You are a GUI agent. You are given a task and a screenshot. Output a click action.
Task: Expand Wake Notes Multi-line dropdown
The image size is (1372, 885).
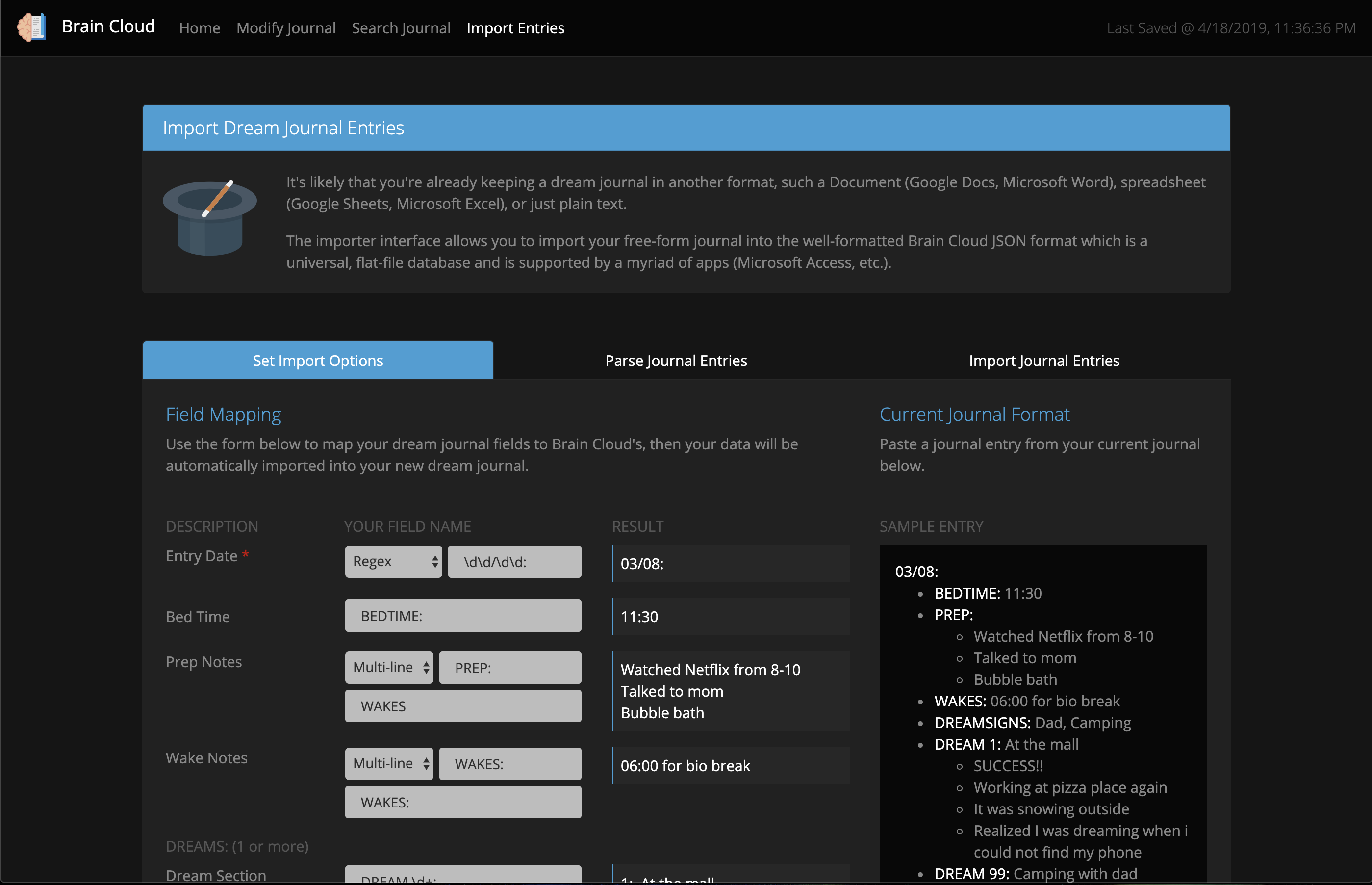coord(389,764)
